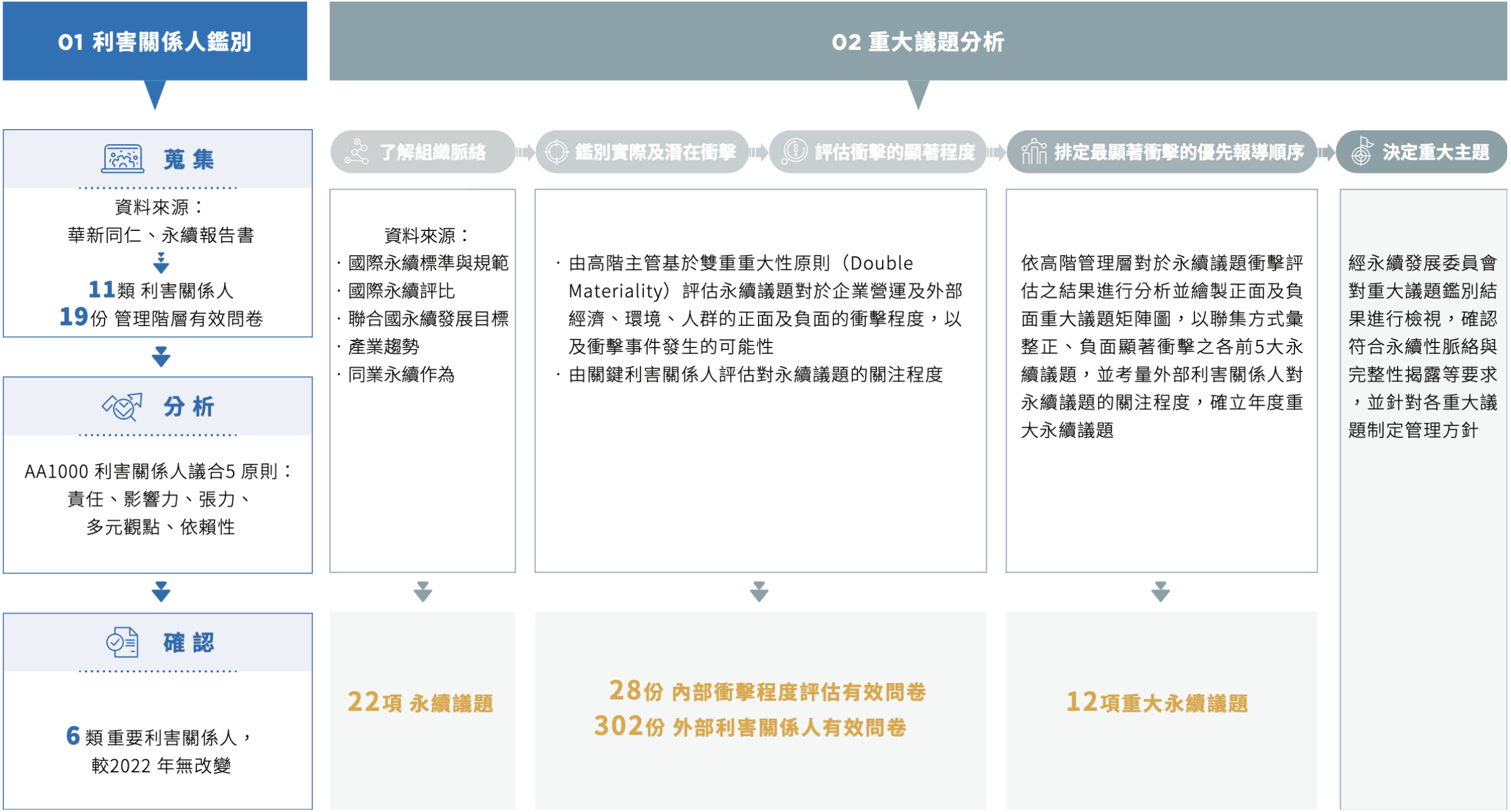
Task: Click the blue down arrow between 蒐集 and 分析 boxes
Action: click(x=161, y=356)
